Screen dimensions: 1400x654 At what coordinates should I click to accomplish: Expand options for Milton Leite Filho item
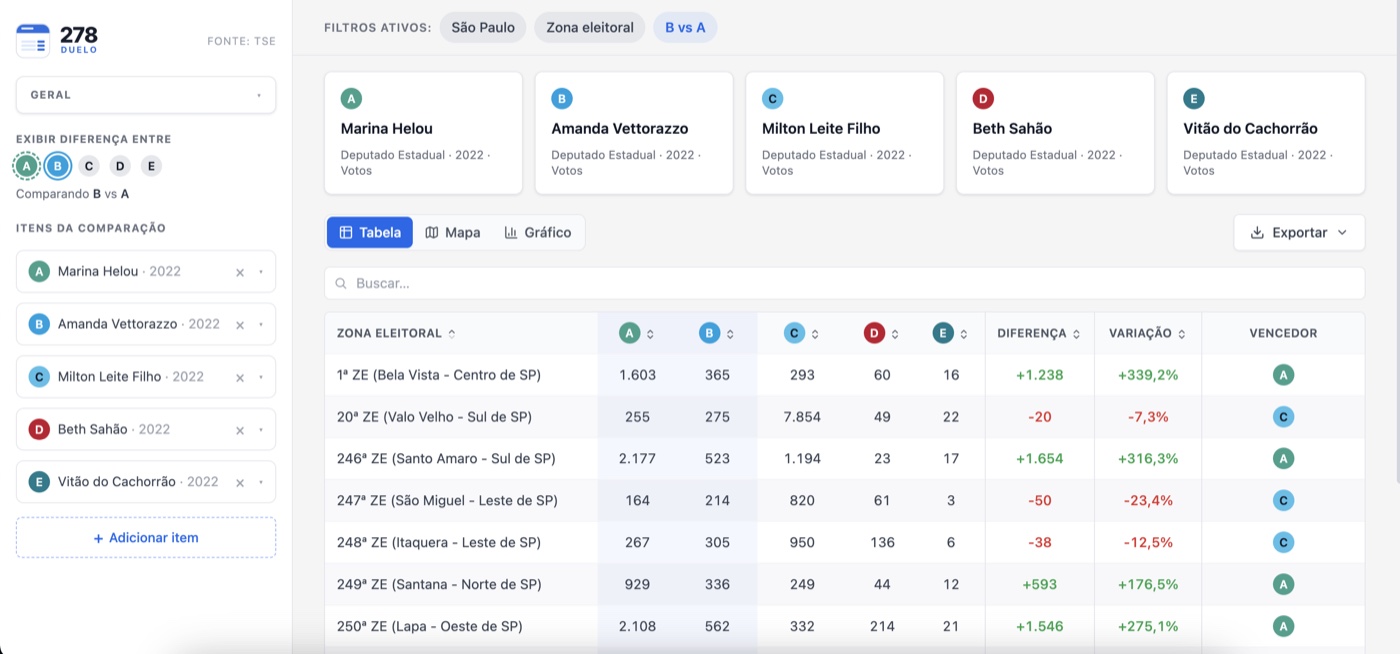click(x=261, y=377)
